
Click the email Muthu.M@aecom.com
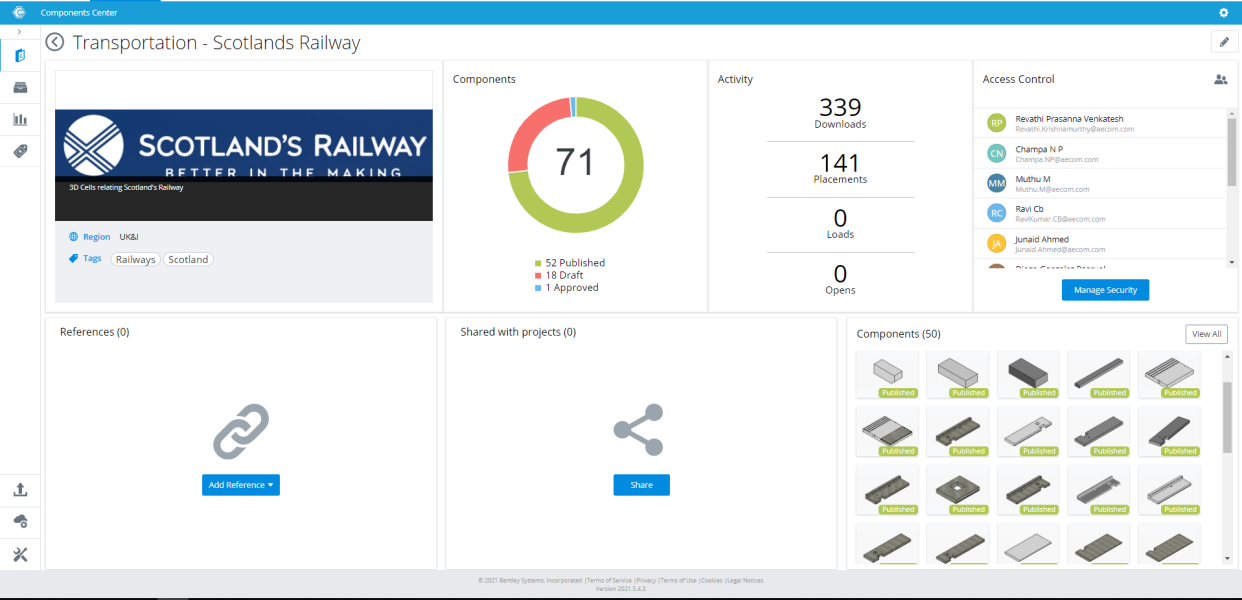1052,189
